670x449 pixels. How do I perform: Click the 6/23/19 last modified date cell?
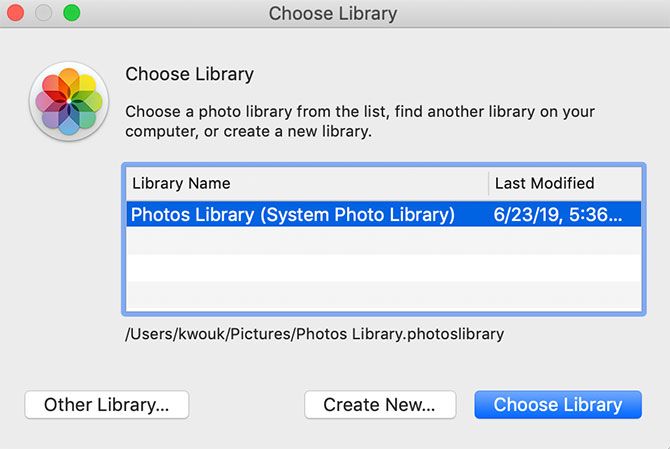point(565,214)
